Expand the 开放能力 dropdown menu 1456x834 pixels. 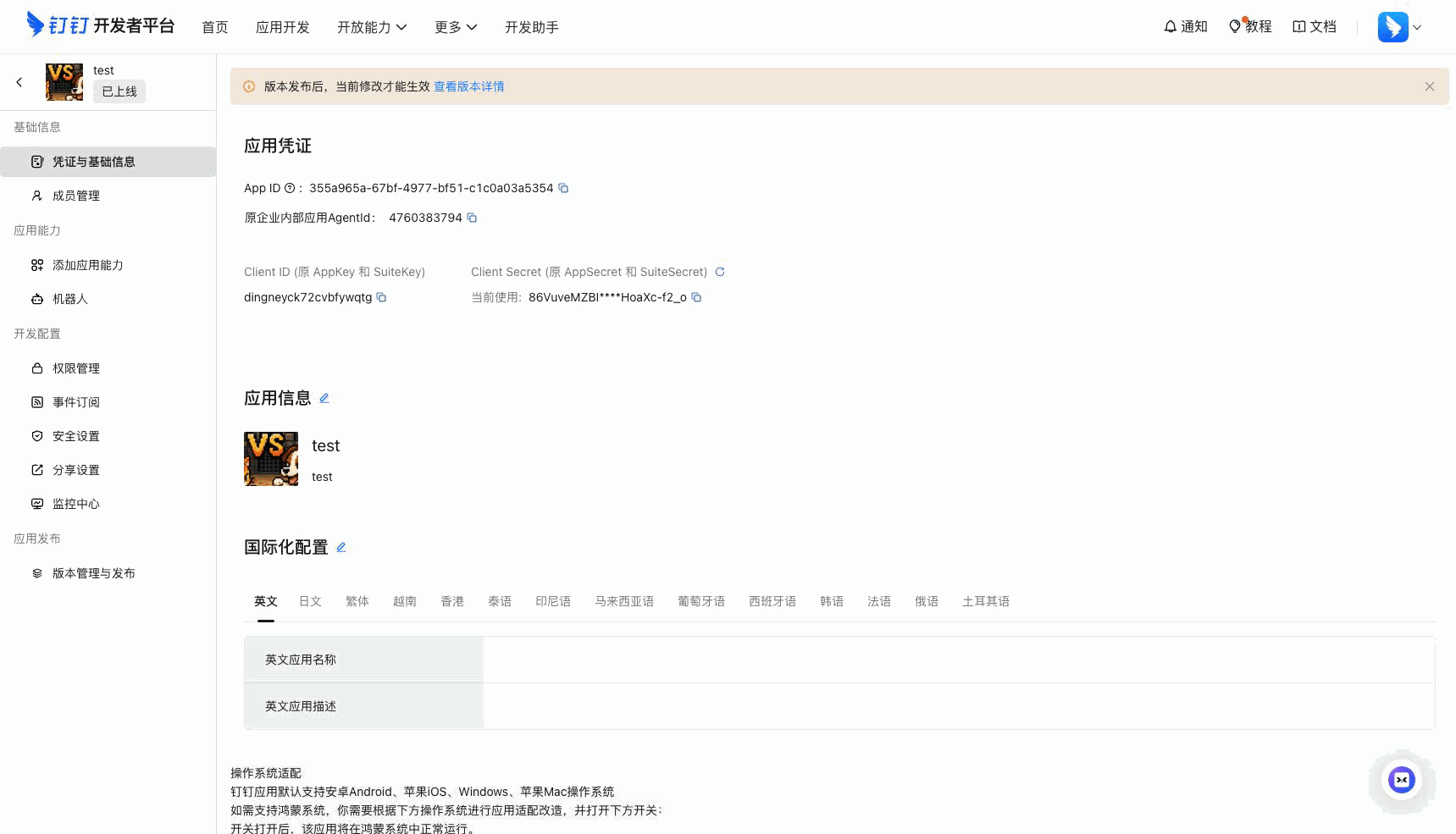click(372, 27)
